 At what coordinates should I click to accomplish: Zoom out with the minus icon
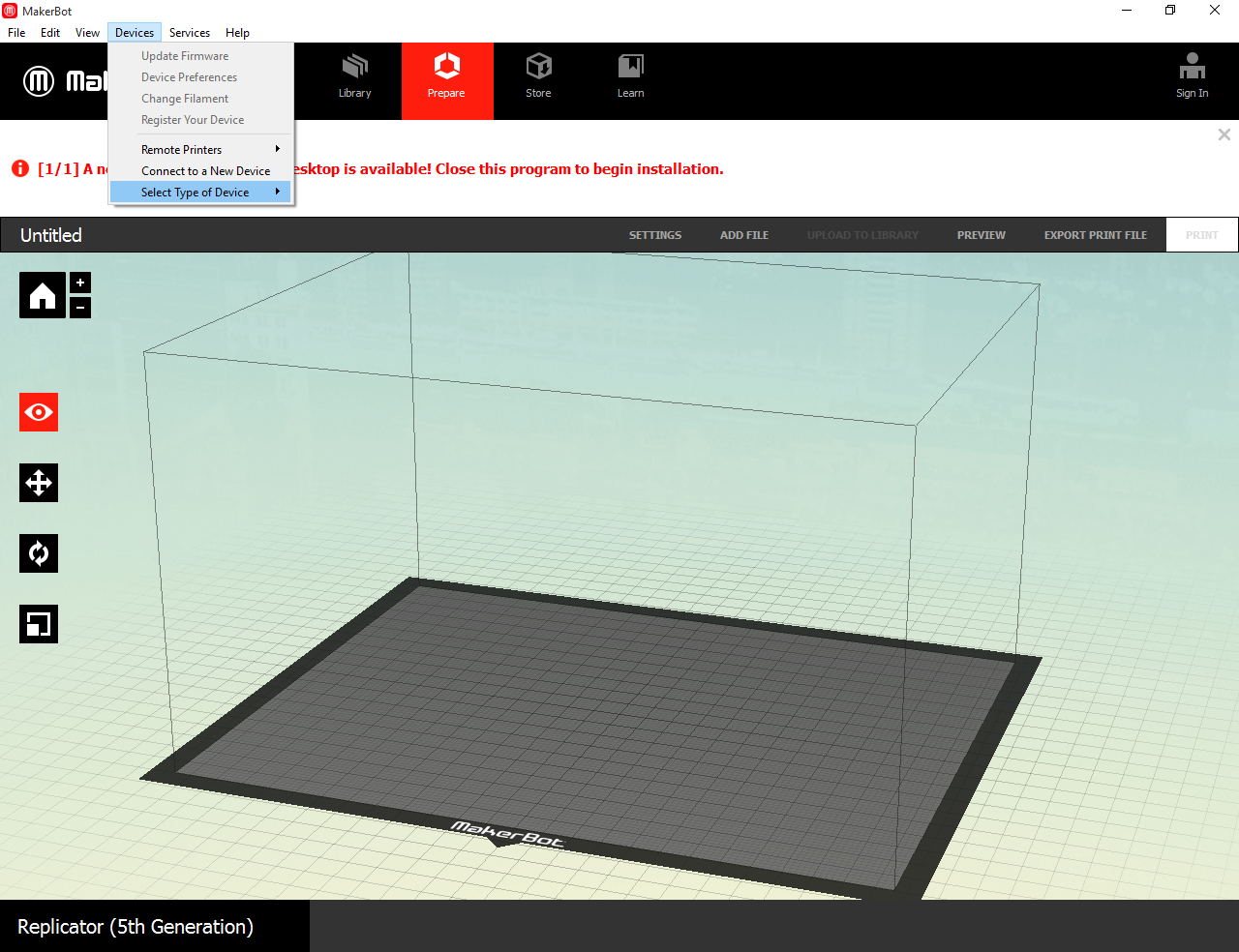point(80,308)
